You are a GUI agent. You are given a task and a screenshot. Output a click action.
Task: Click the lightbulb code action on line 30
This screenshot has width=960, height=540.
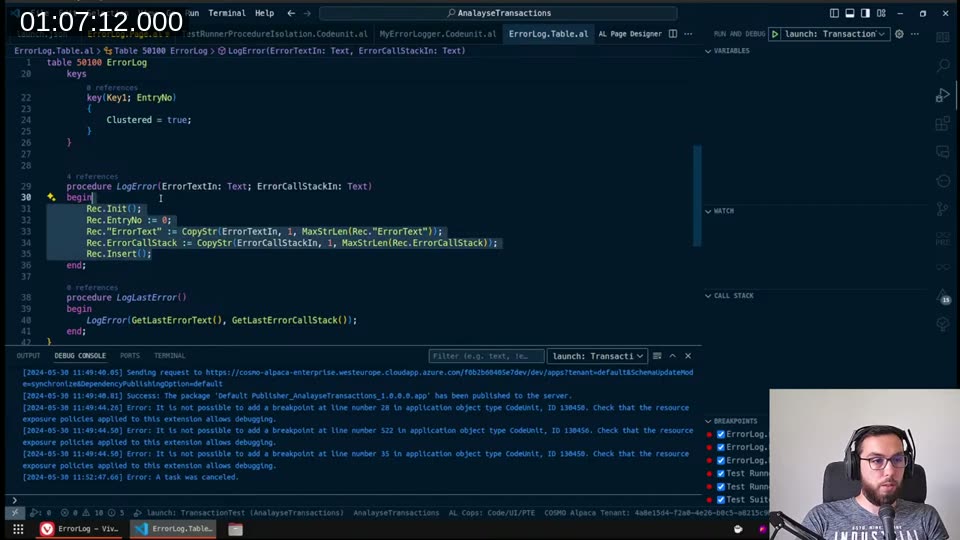point(51,197)
